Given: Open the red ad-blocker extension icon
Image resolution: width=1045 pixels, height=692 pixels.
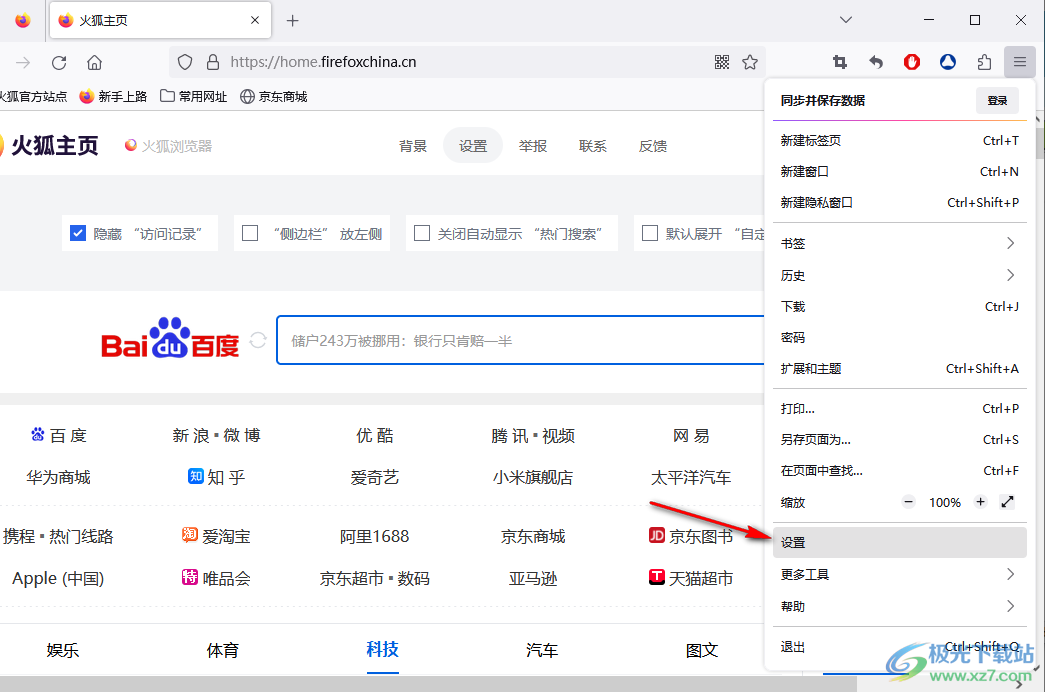Looking at the screenshot, I should [912, 63].
